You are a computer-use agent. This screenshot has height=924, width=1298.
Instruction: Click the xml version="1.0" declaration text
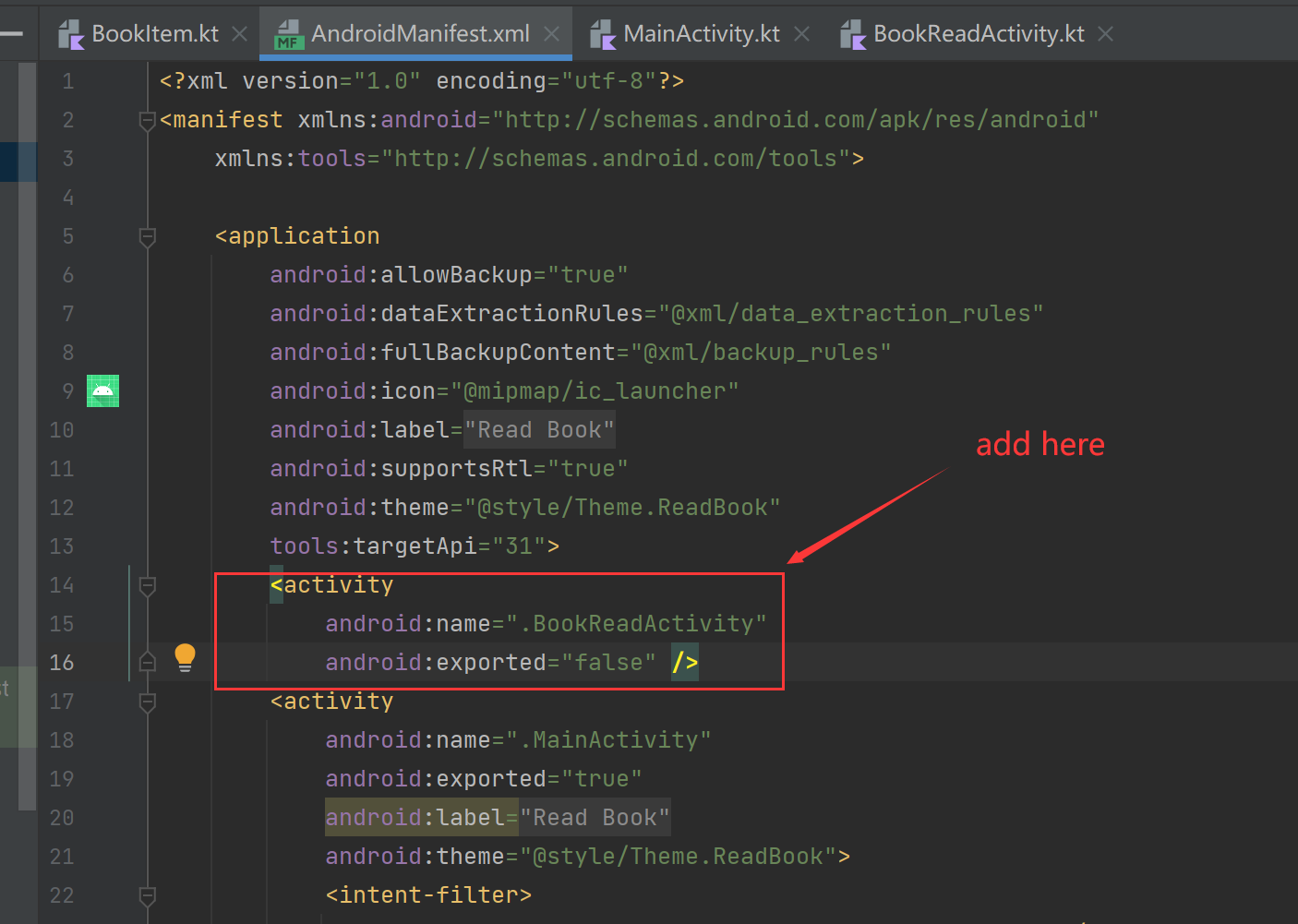coord(422,81)
